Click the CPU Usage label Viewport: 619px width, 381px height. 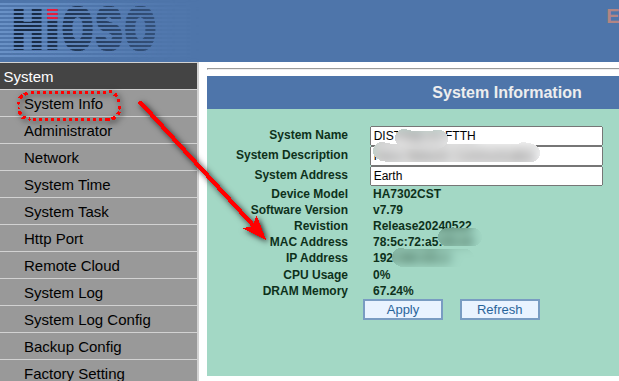click(315, 275)
